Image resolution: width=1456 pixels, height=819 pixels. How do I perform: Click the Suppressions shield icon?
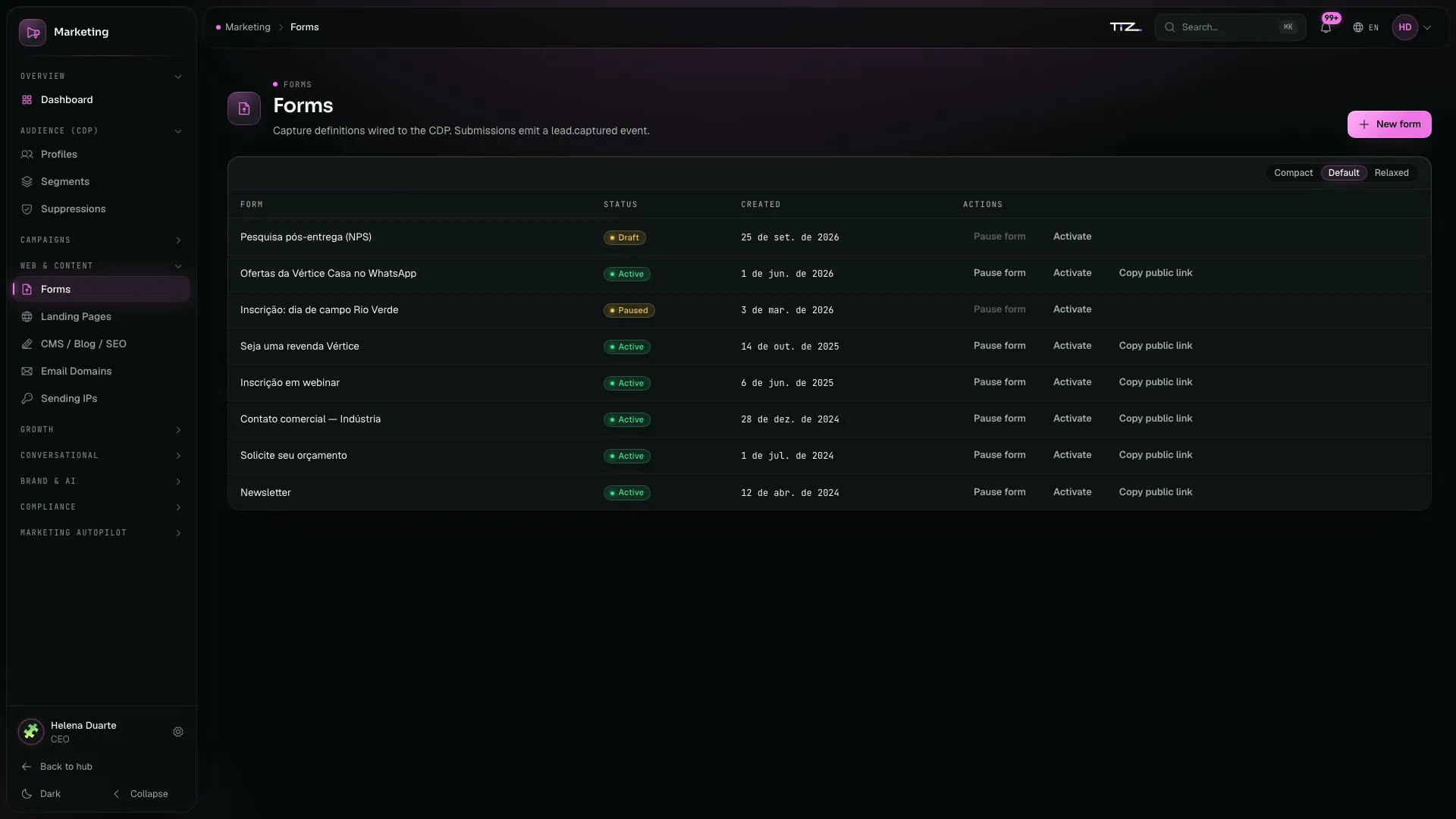pos(27,209)
